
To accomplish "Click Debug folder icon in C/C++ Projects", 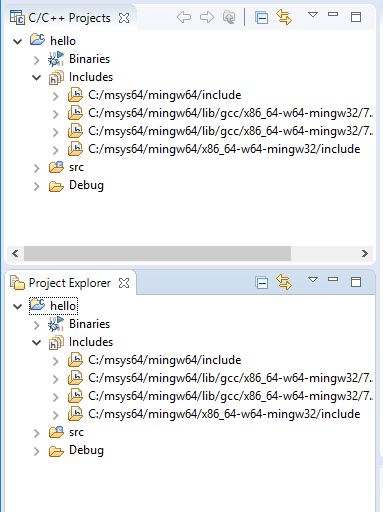I will point(56,186).
